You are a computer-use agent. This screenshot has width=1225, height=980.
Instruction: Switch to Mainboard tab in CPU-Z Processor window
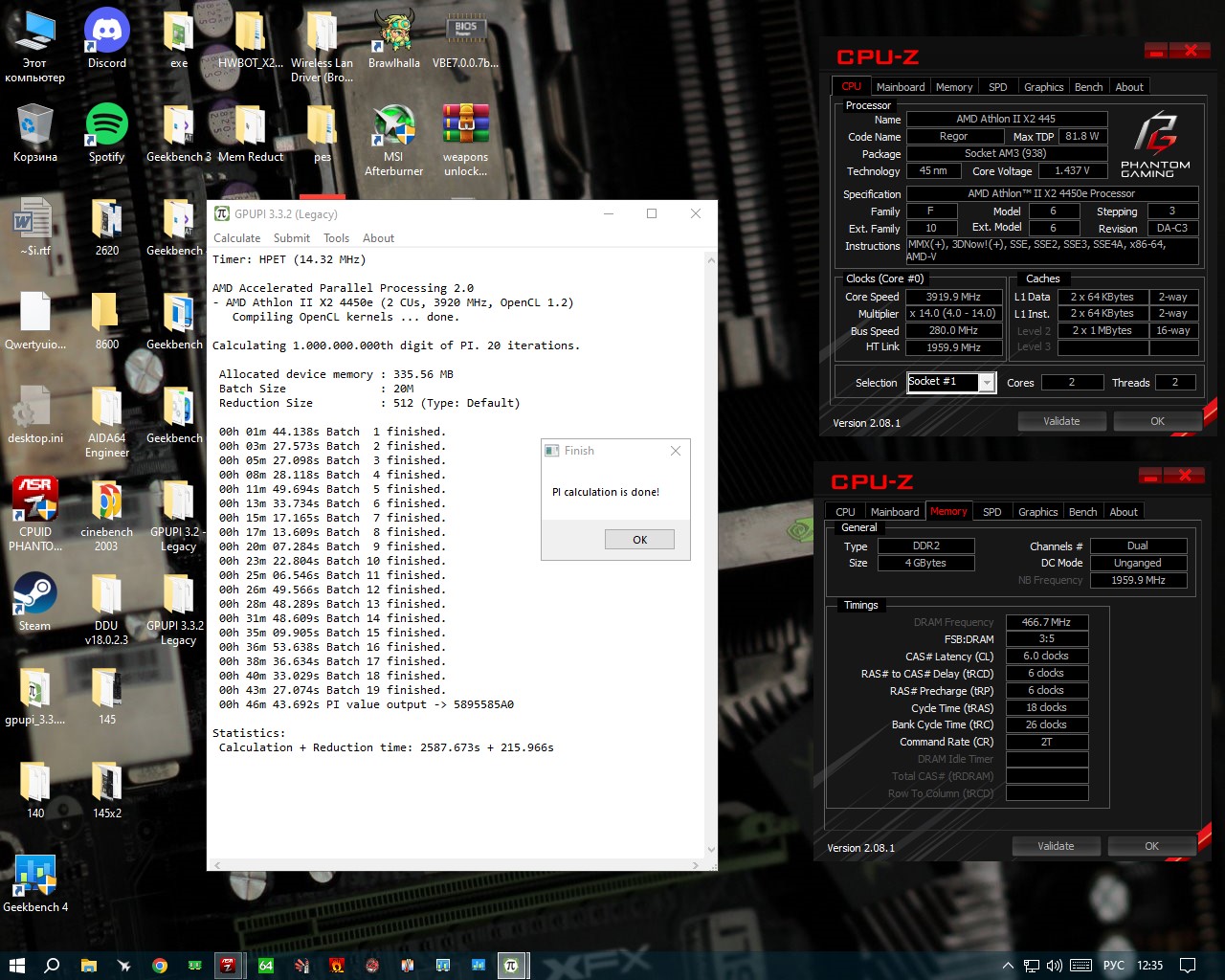pos(901,87)
